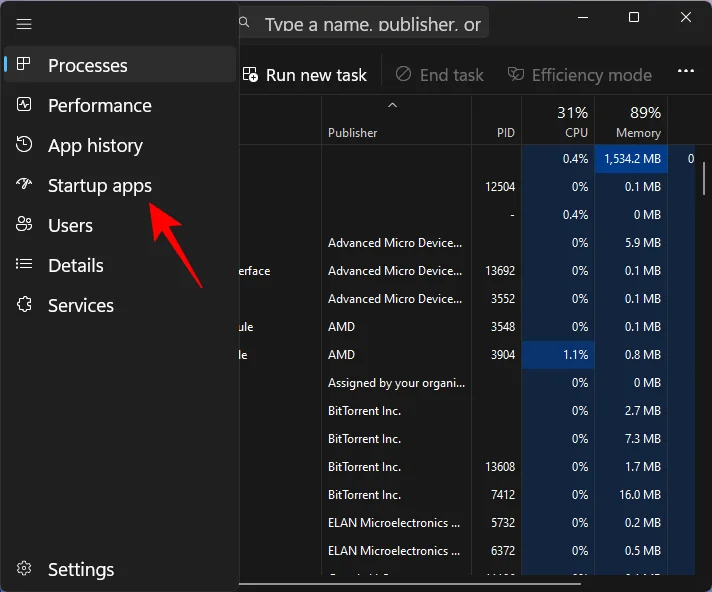Image resolution: width=712 pixels, height=592 pixels.
Task: Click the 16.0 MB memory cell
Action: tap(631, 494)
